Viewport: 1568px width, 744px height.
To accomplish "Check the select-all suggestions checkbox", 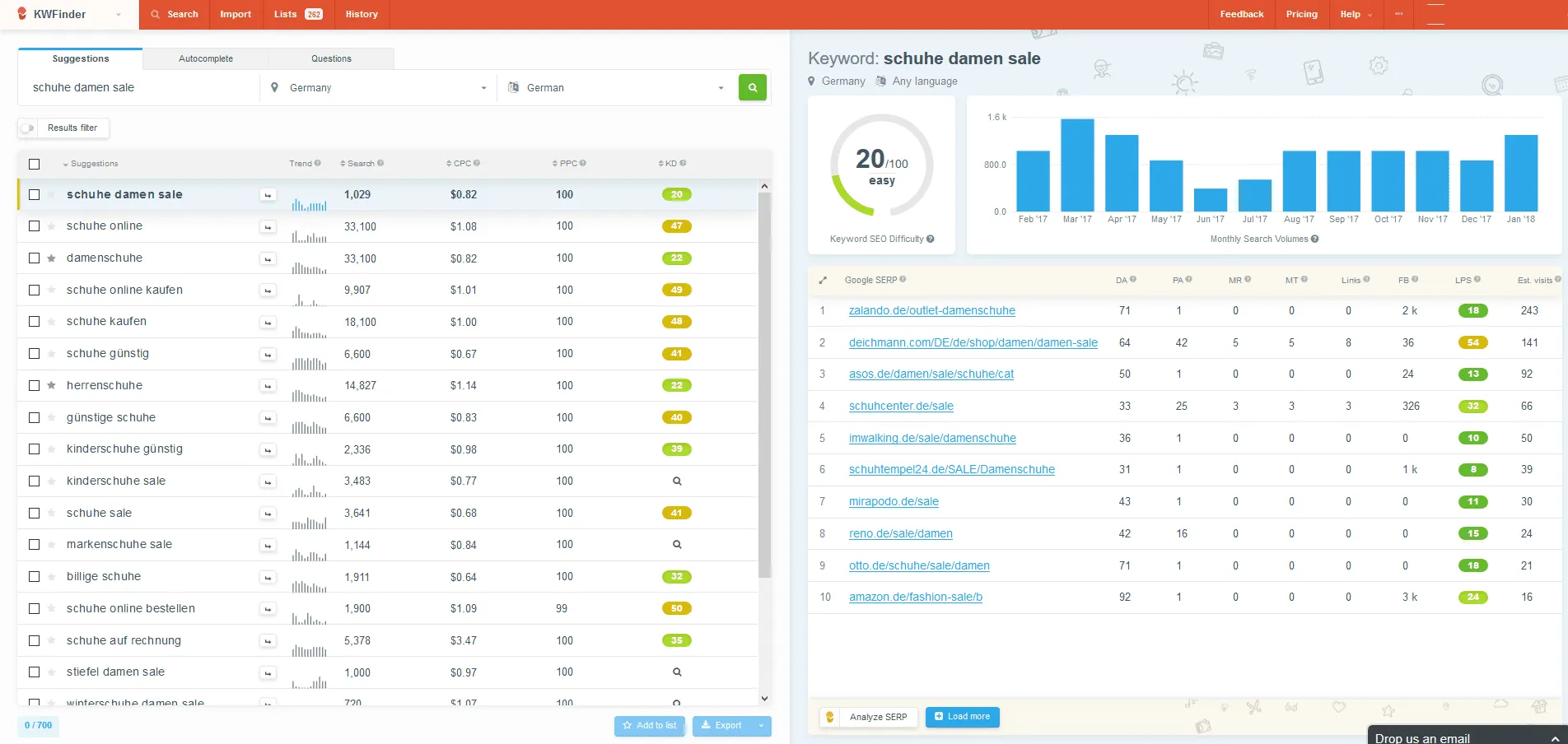I will 34,164.
